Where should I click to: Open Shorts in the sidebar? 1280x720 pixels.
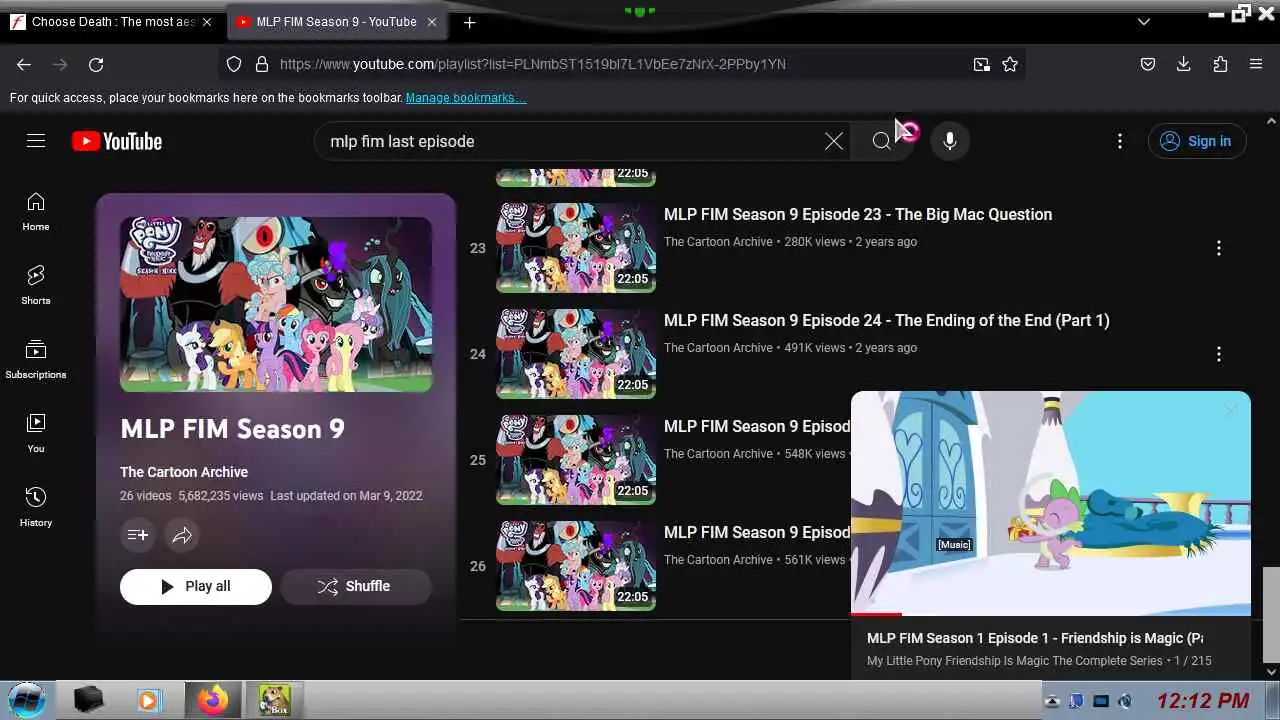[36, 285]
